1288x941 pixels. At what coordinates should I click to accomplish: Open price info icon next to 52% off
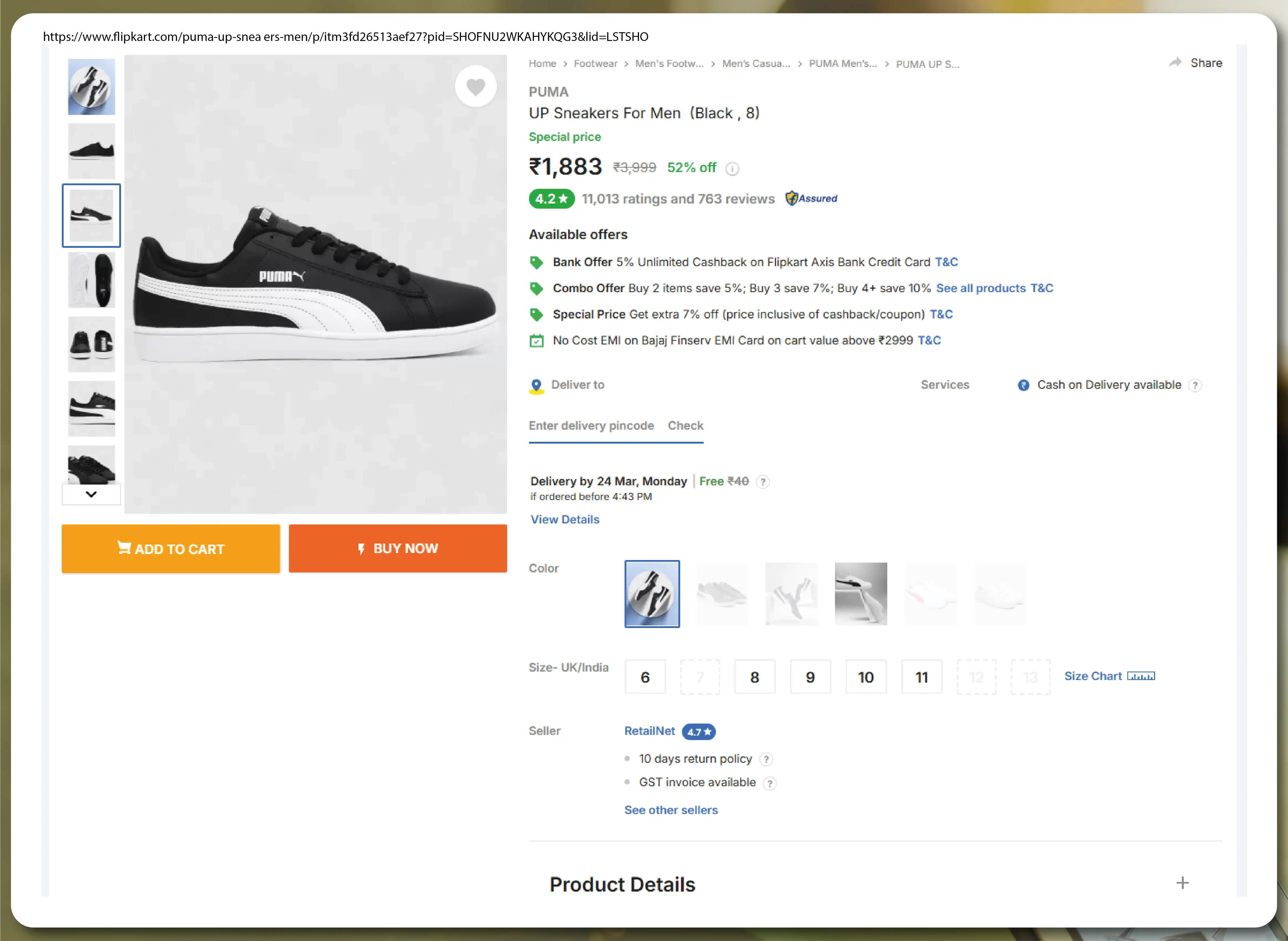(732, 169)
